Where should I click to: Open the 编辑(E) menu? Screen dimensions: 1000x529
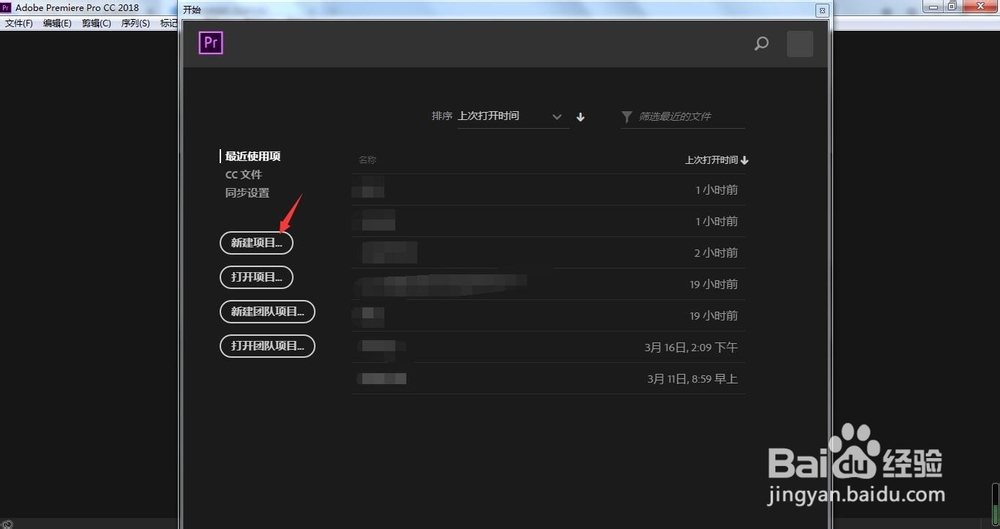pos(57,23)
